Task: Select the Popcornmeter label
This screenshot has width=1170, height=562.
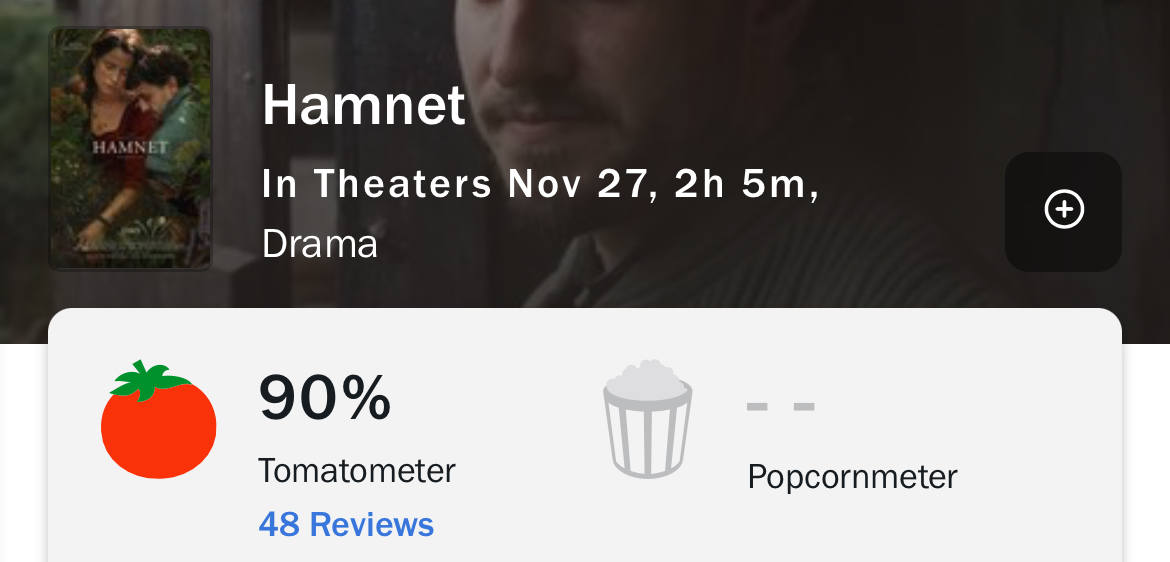Action: [852, 476]
